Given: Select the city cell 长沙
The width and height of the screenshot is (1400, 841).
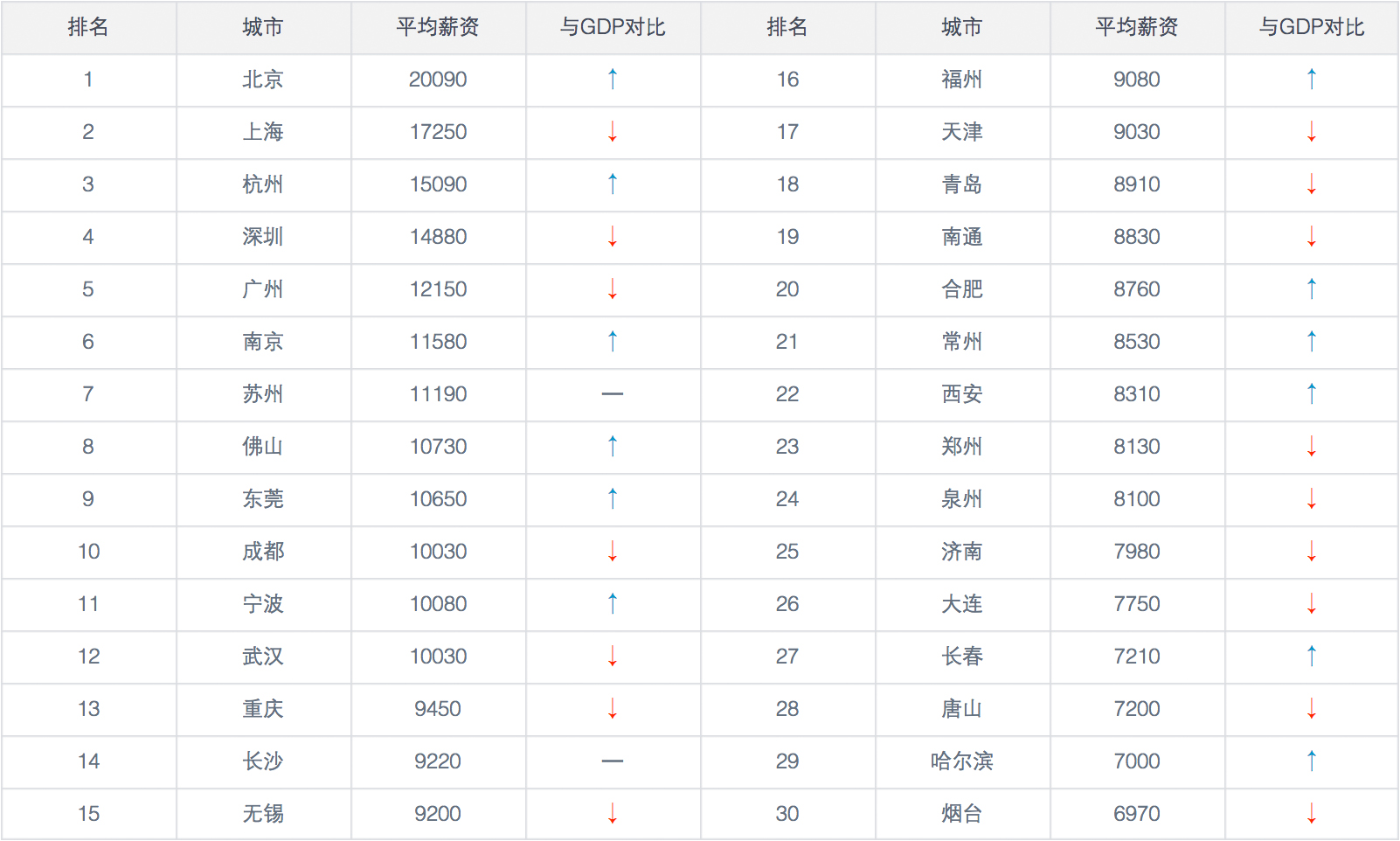Looking at the screenshot, I should tap(263, 761).
